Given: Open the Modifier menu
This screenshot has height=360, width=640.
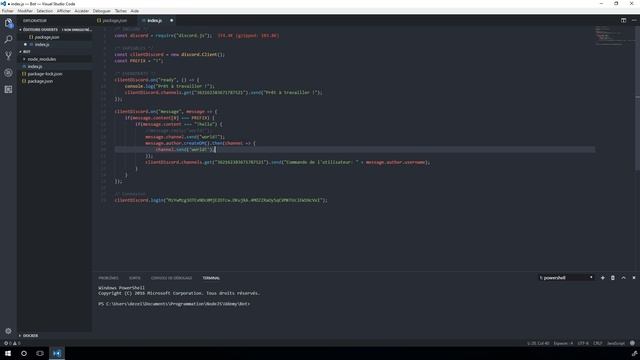Looking at the screenshot, I should (x=25, y=11).
